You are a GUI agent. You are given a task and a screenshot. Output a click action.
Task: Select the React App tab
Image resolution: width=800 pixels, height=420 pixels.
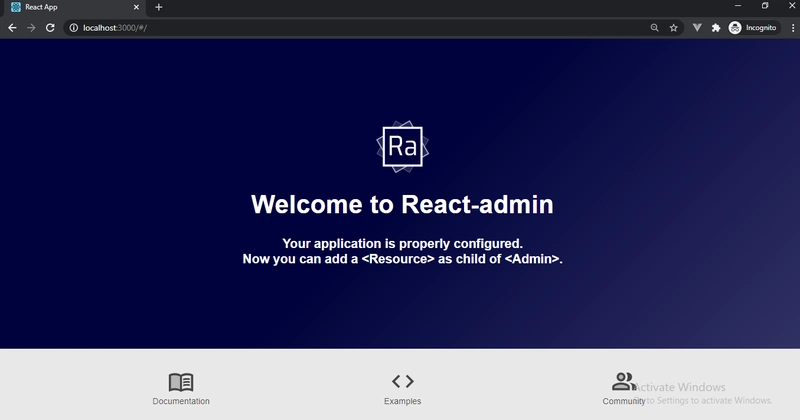tap(74, 7)
